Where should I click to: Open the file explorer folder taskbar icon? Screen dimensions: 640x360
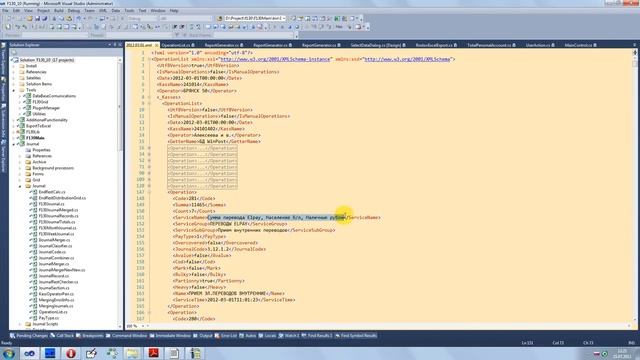pyautogui.click(x=133, y=353)
